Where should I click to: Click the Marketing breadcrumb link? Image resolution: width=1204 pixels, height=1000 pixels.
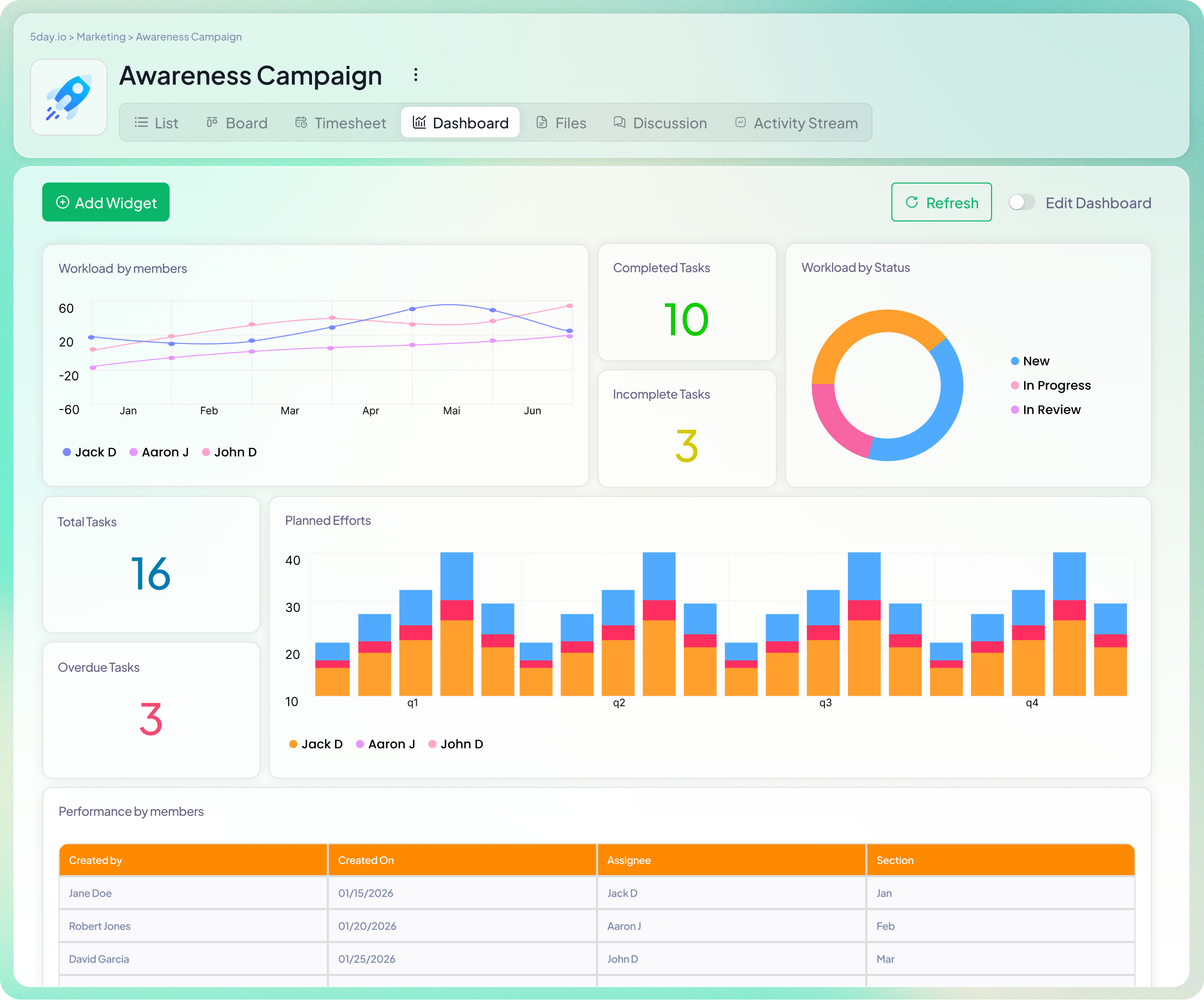click(101, 37)
